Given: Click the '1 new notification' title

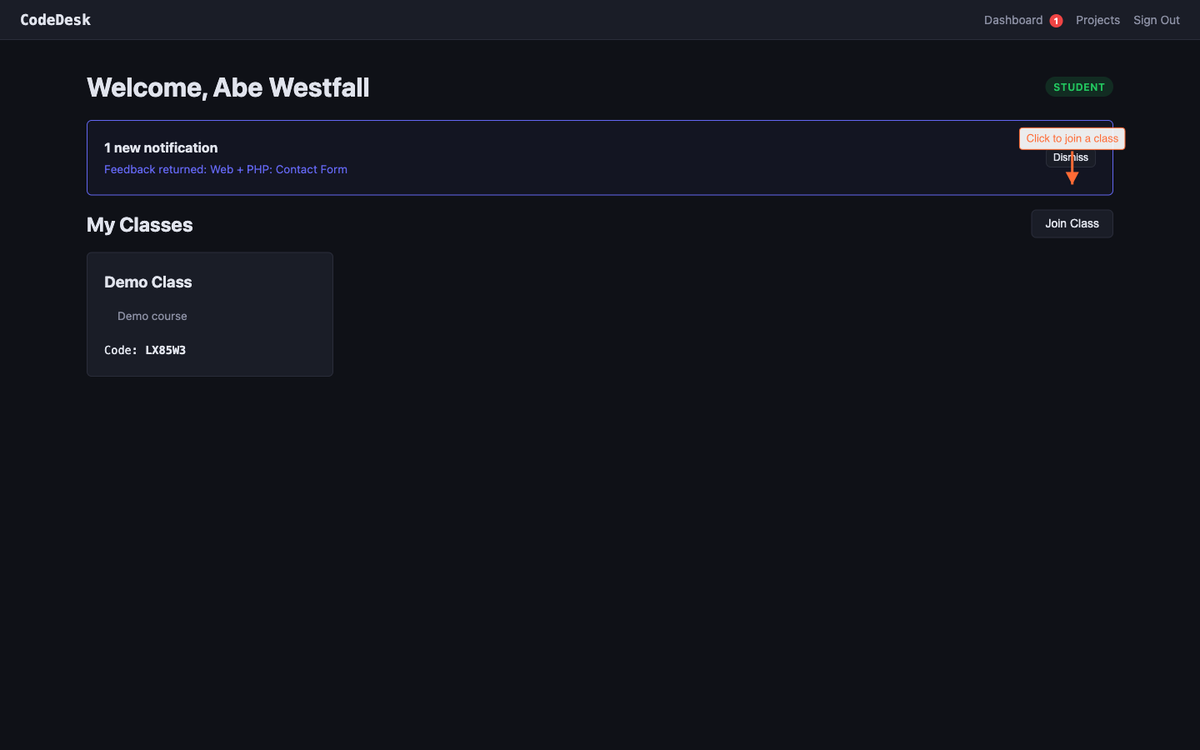Looking at the screenshot, I should pyautogui.click(x=161, y=148).
